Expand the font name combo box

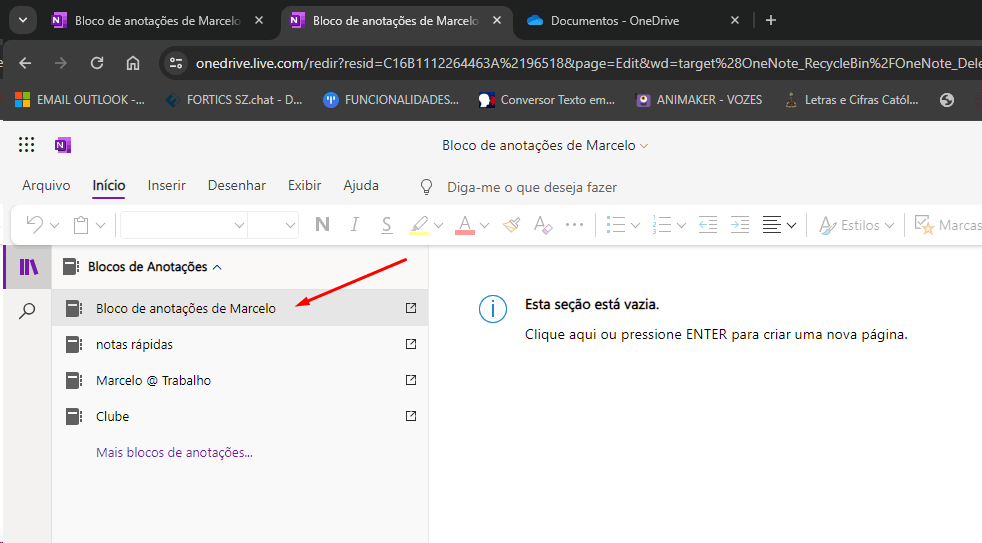183,225
